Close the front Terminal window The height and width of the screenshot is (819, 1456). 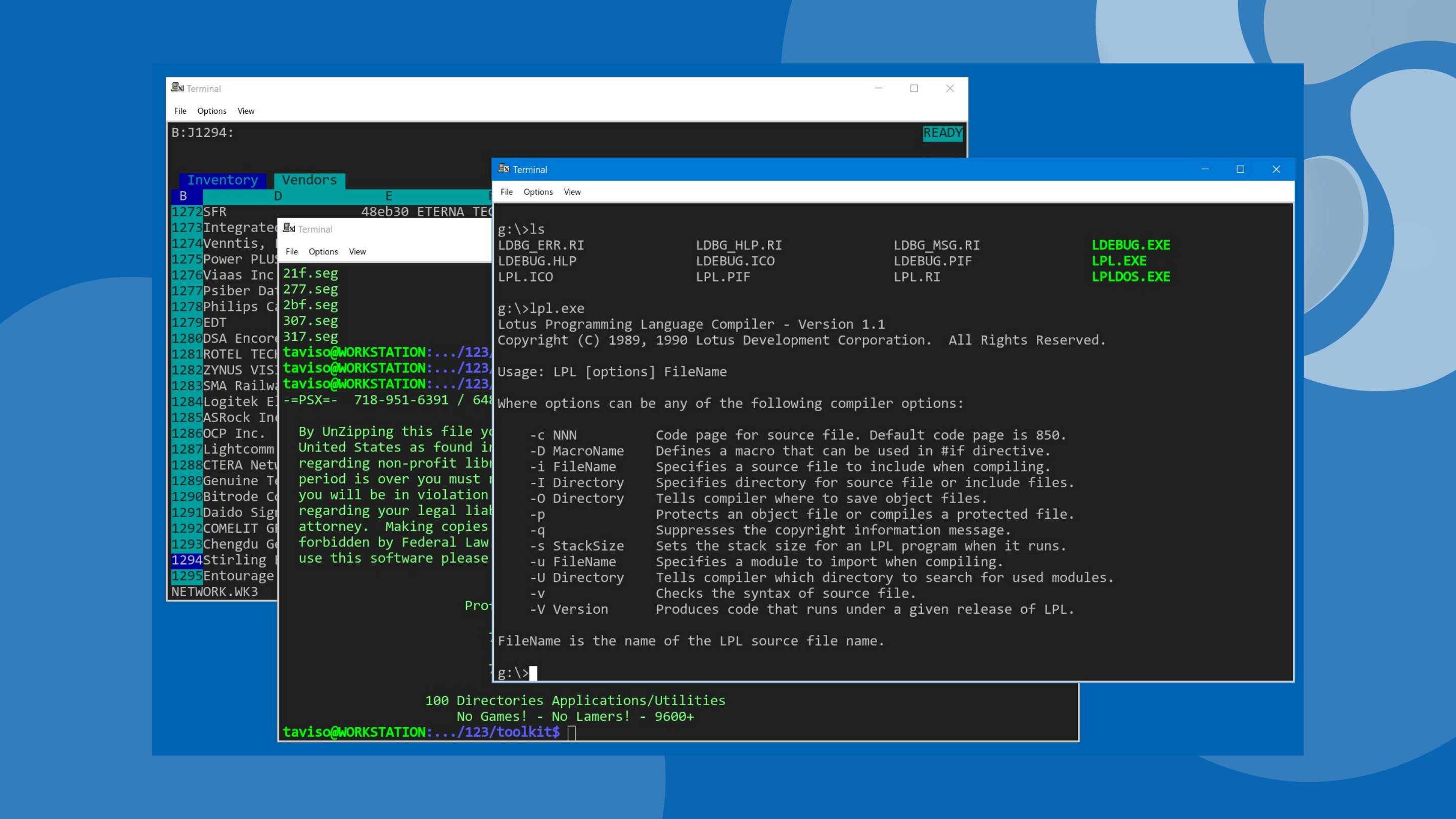pos(1276,169)
